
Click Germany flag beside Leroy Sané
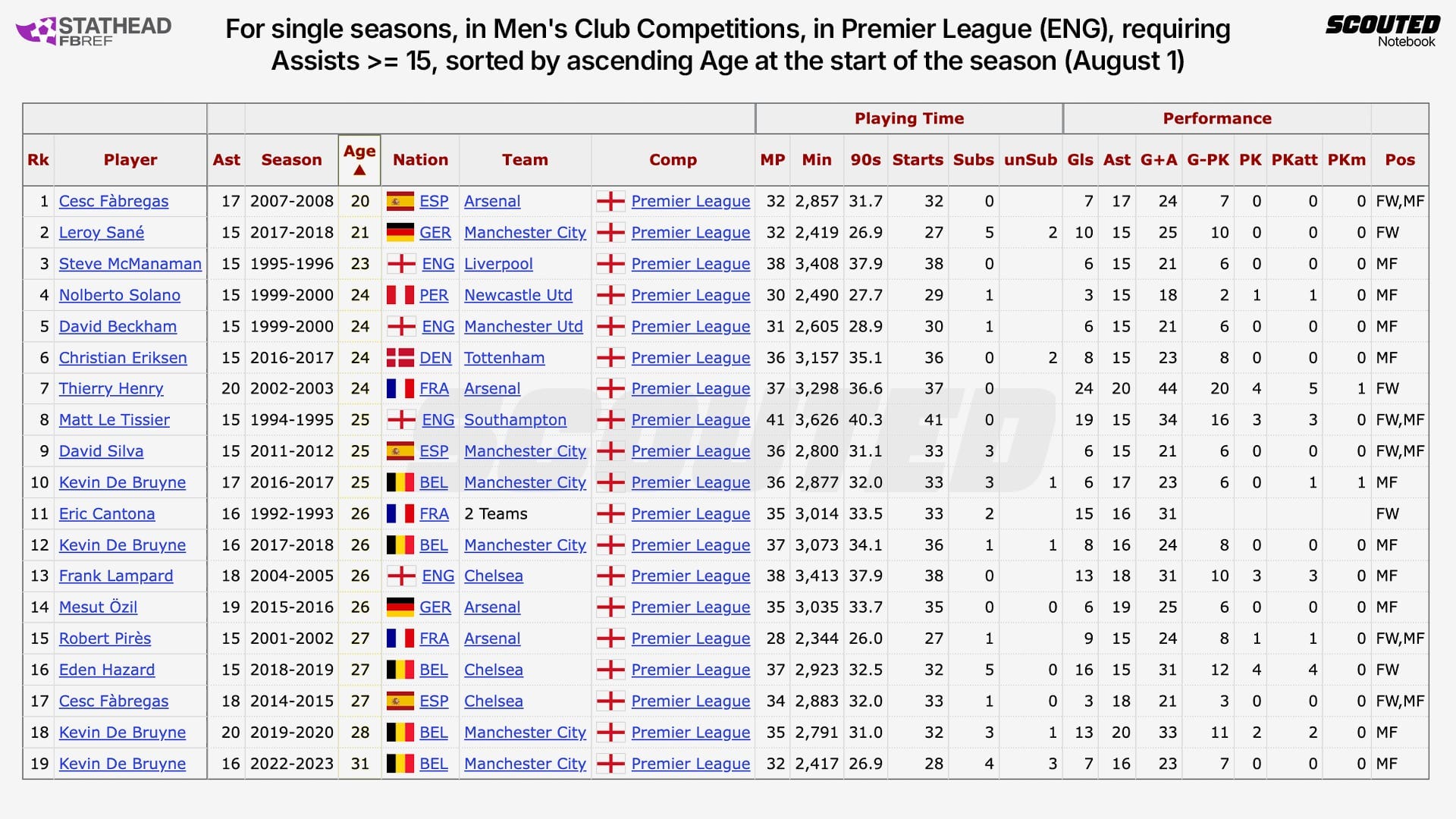[400, 233]
